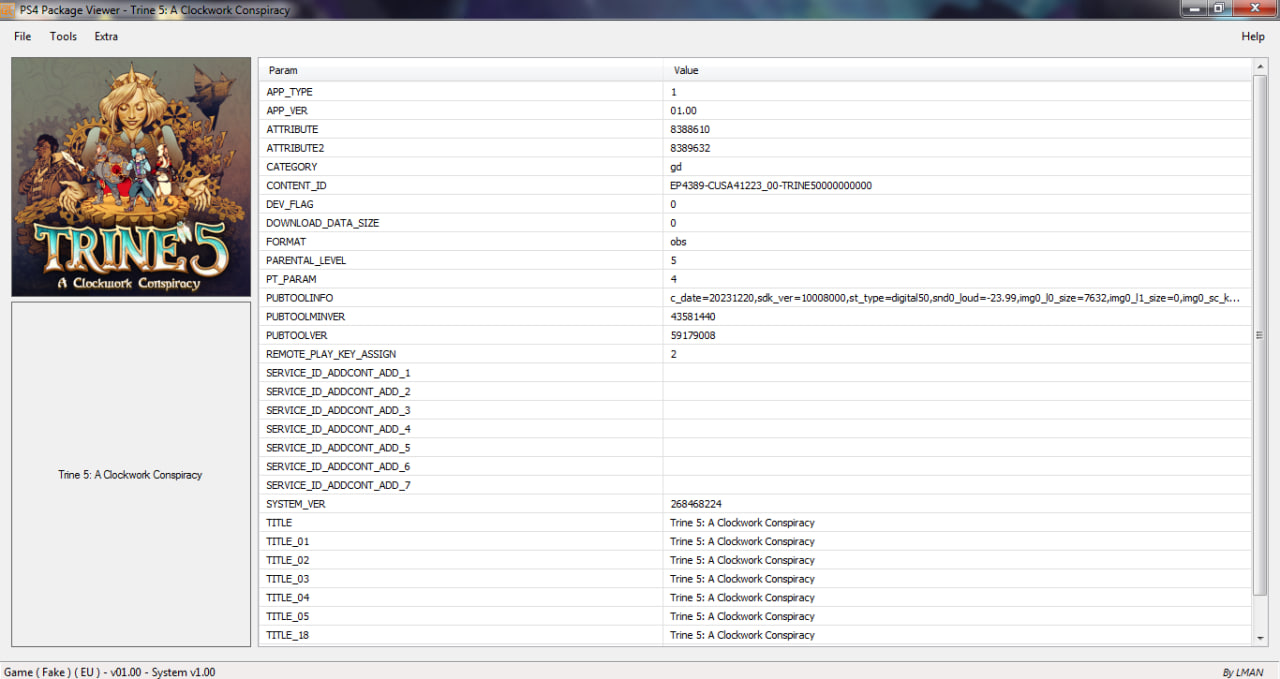Select the SERVICE_ID_ADDCONT_ADD_2 row

click(755, 392)
